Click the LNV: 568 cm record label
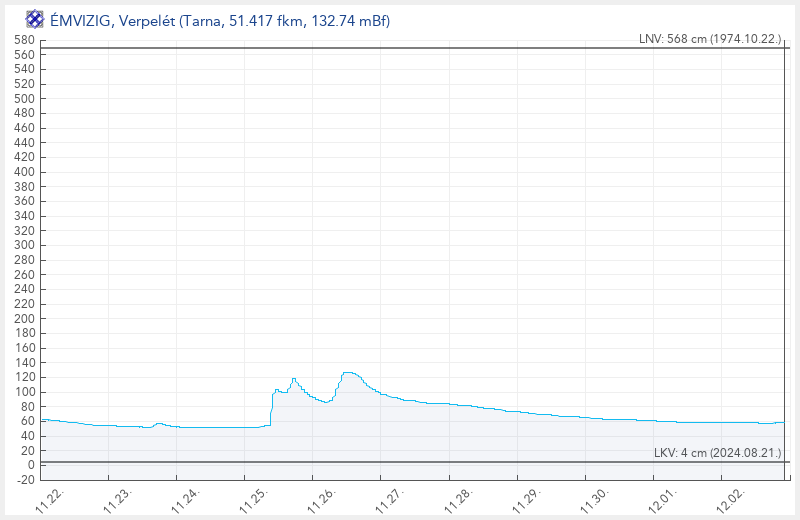 710,39
